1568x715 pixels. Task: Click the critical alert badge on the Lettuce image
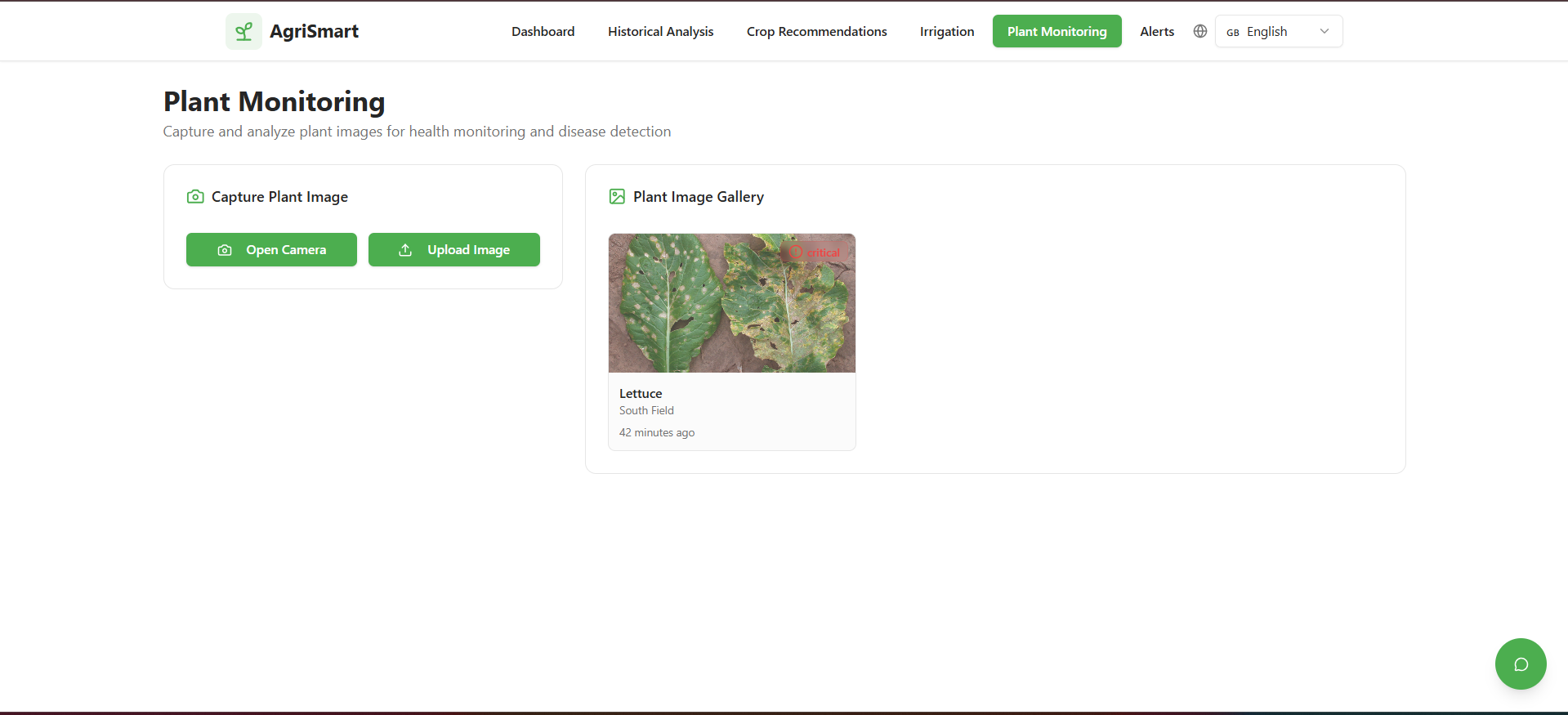coord(815,252)
